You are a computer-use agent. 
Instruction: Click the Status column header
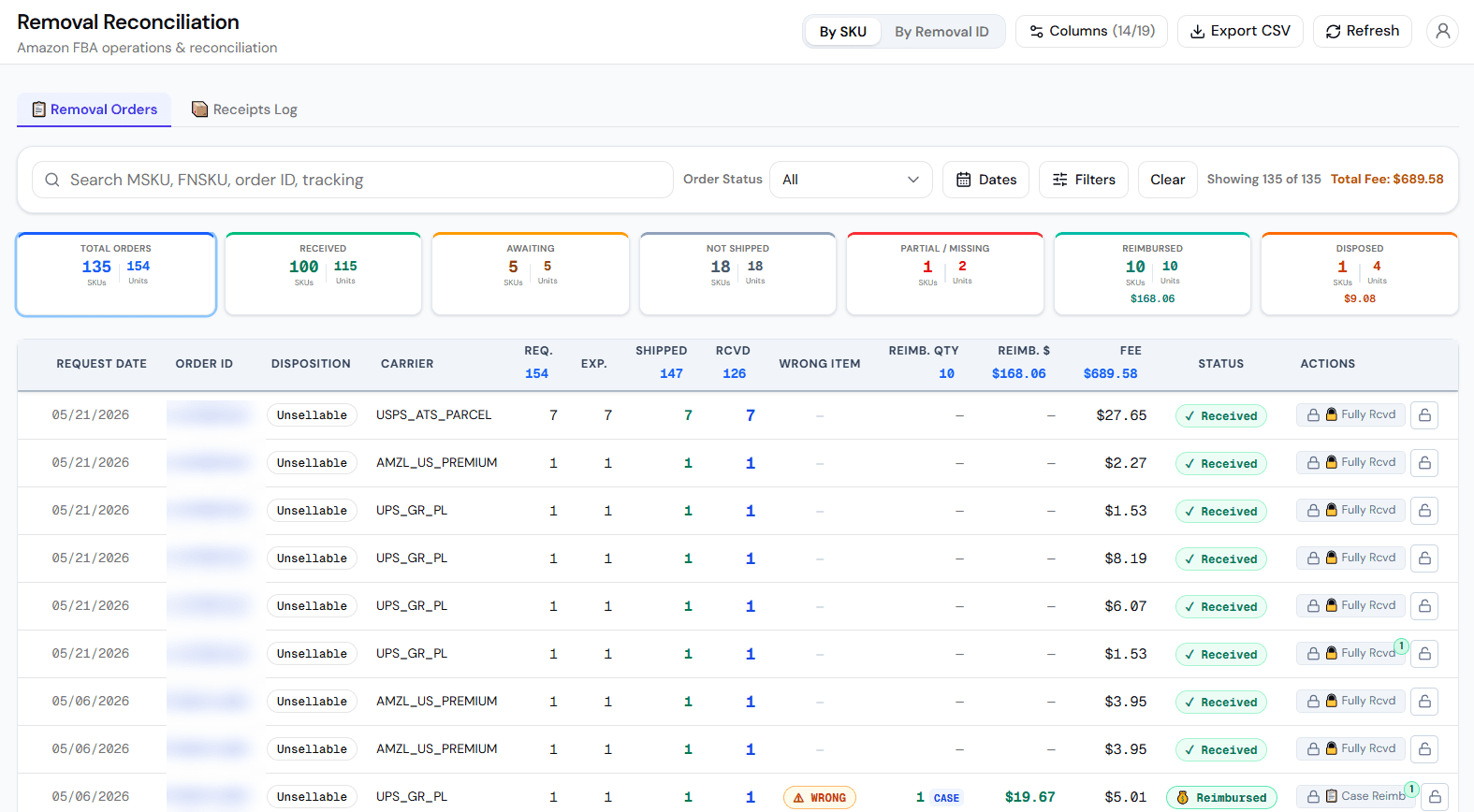(1220, 364)
